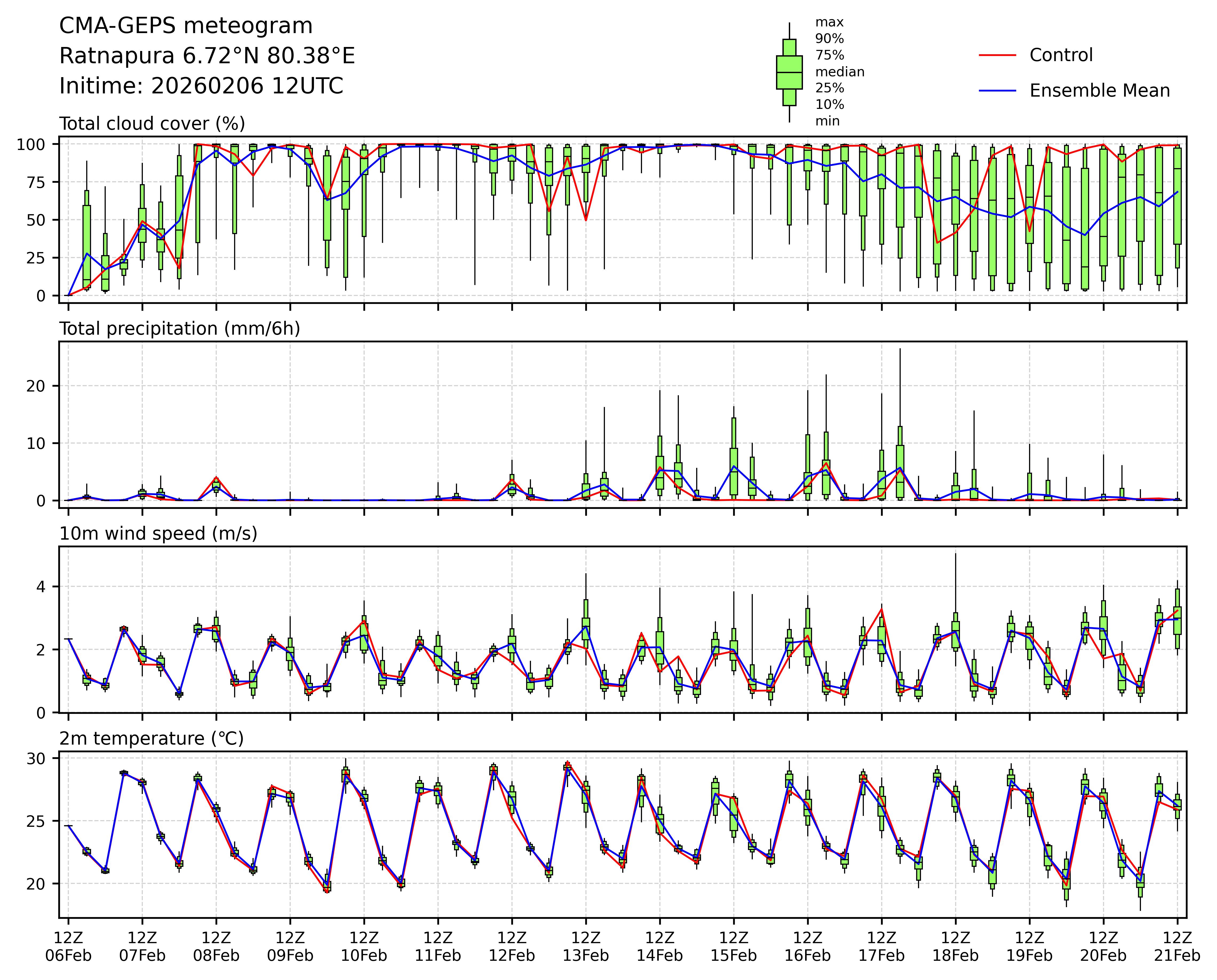Click the CMA-GEPS meteogram title
1217x980 pixels.
click(x=186, y=26)
